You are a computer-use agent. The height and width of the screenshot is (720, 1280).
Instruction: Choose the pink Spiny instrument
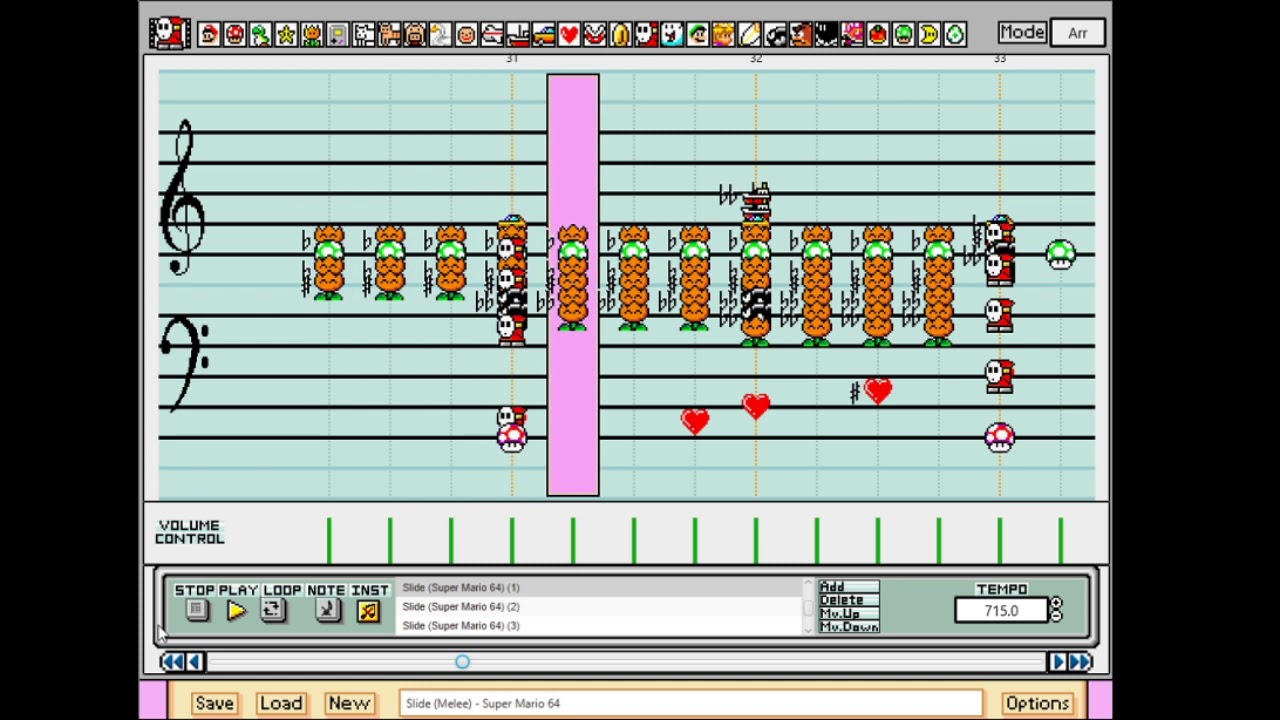pos(852,34)
